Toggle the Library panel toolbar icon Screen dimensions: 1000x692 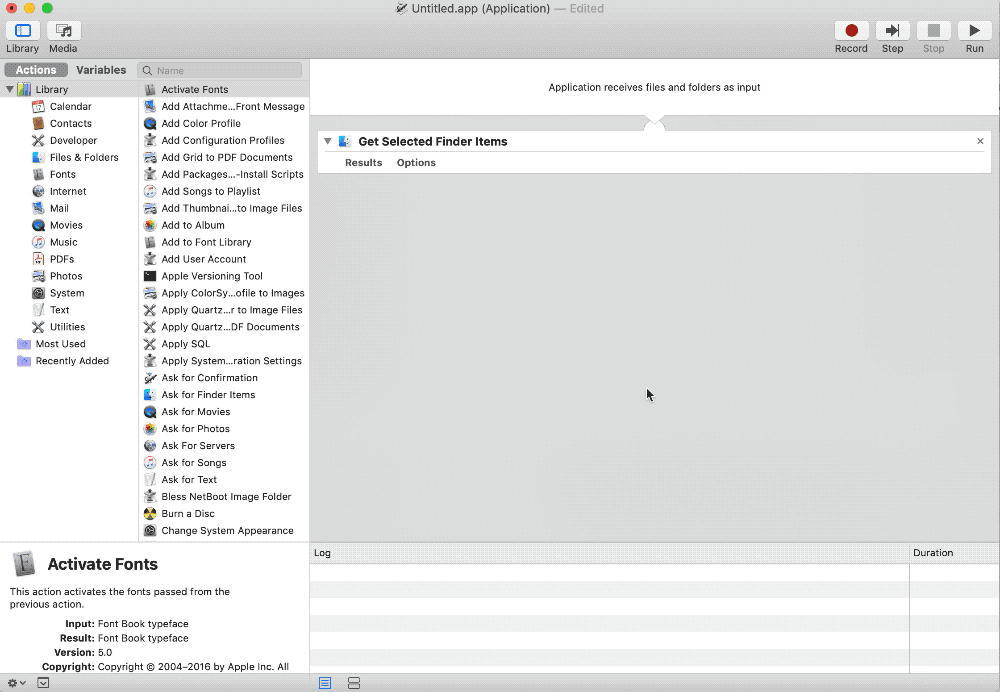click(x=23, y=31)
